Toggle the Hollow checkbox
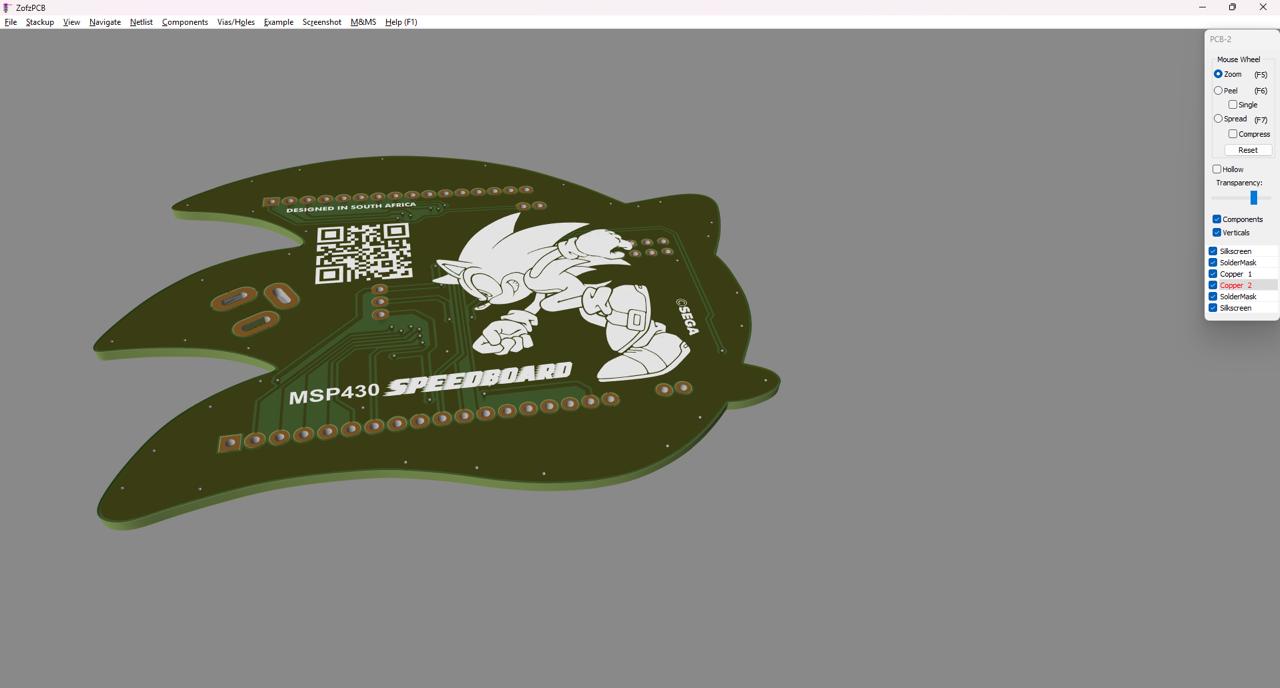Viewport: 1280px width, 688px height. (1217, 170)
